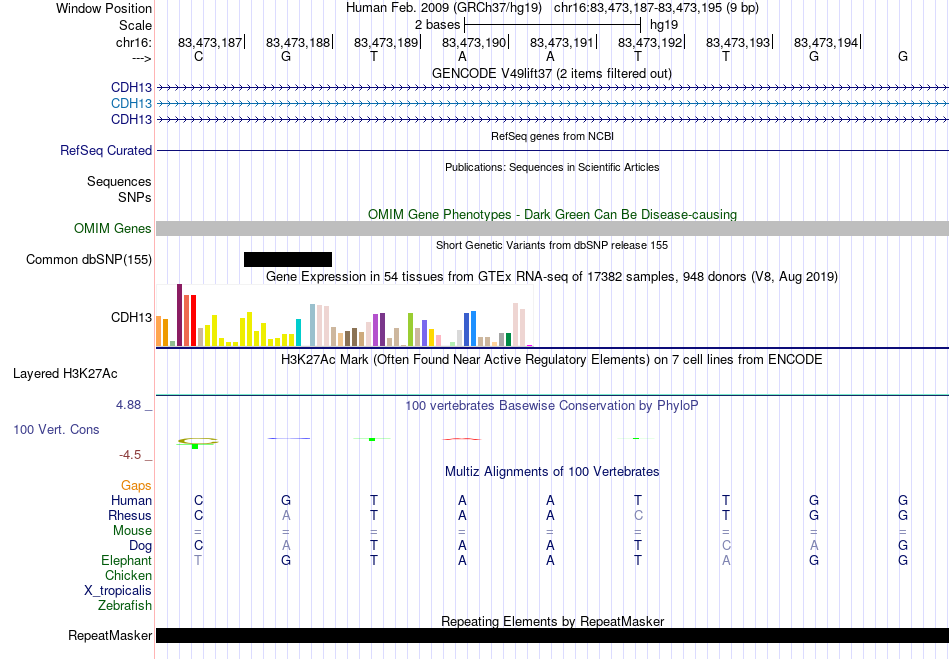The height and width of the screenshot is (659, 950).
Task: Click the 'chr16:' ruler label
Action: tap(134, 42)
